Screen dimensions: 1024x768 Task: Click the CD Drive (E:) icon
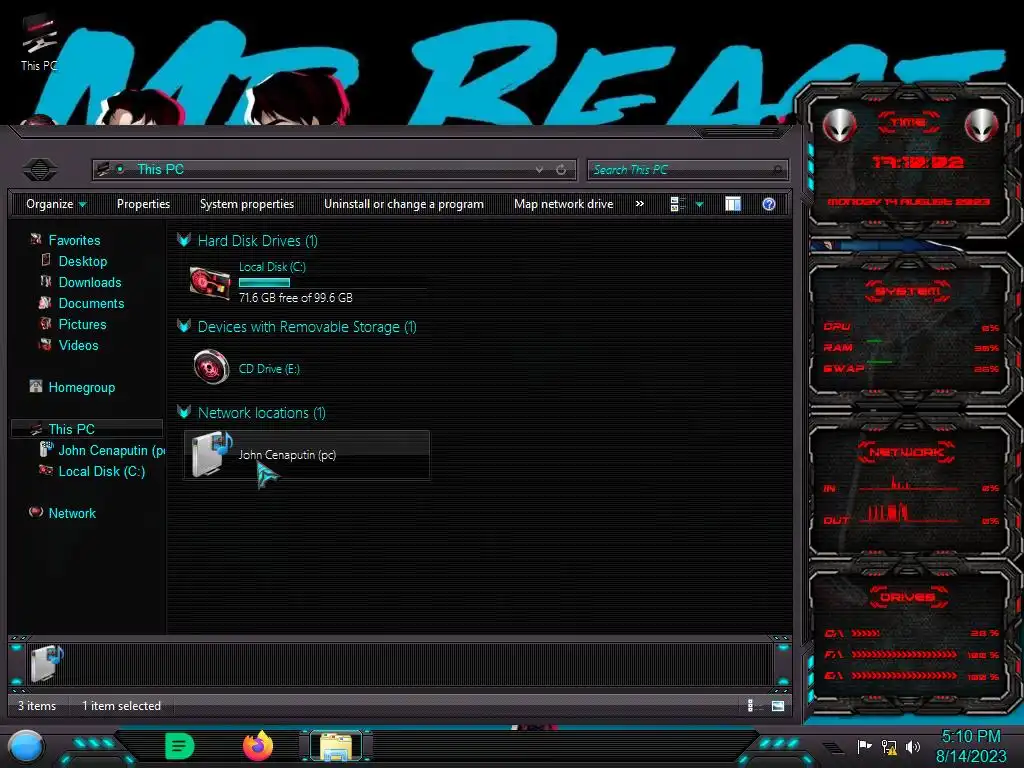coord(211,367)
